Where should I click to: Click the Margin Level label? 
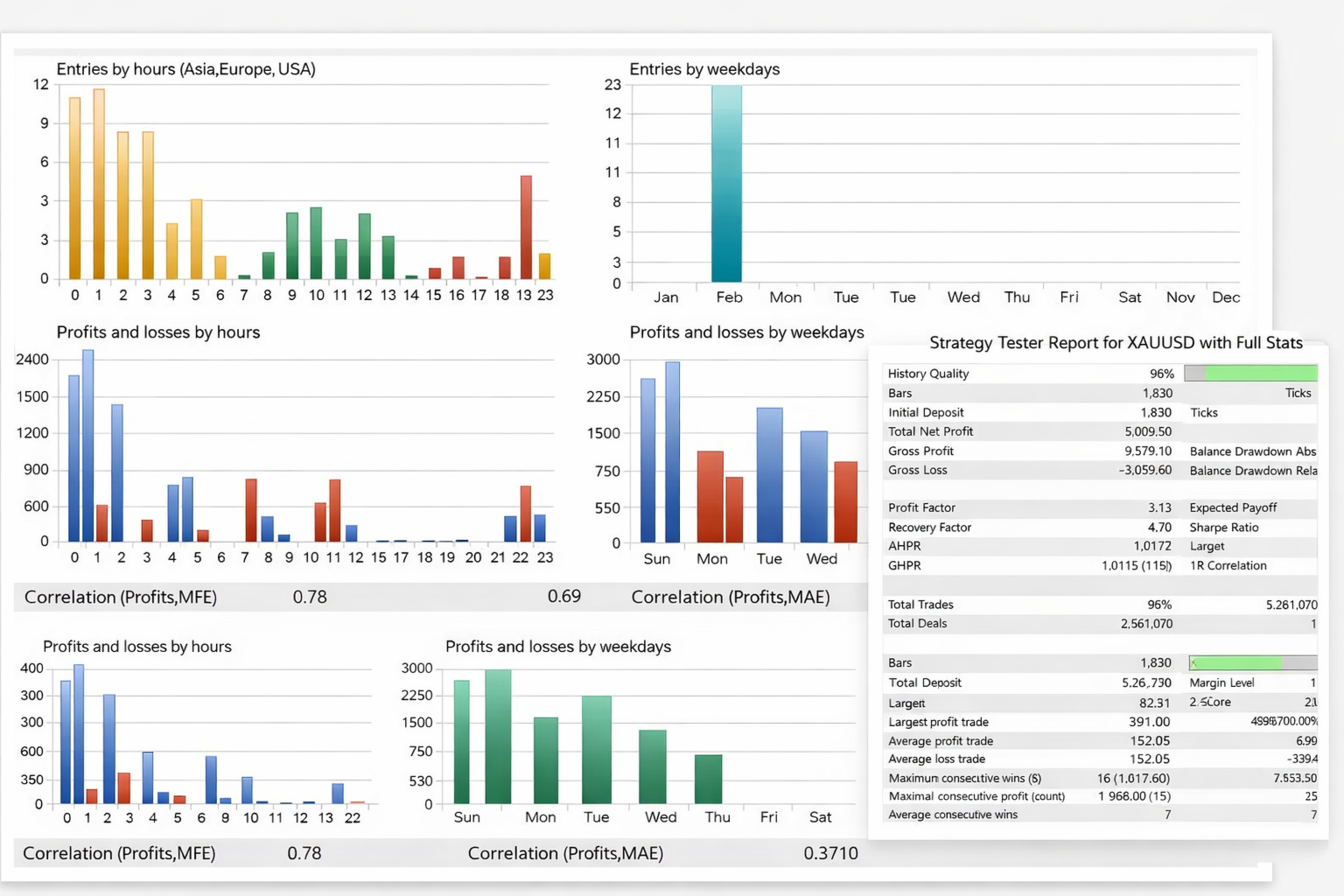[1221, 682]
